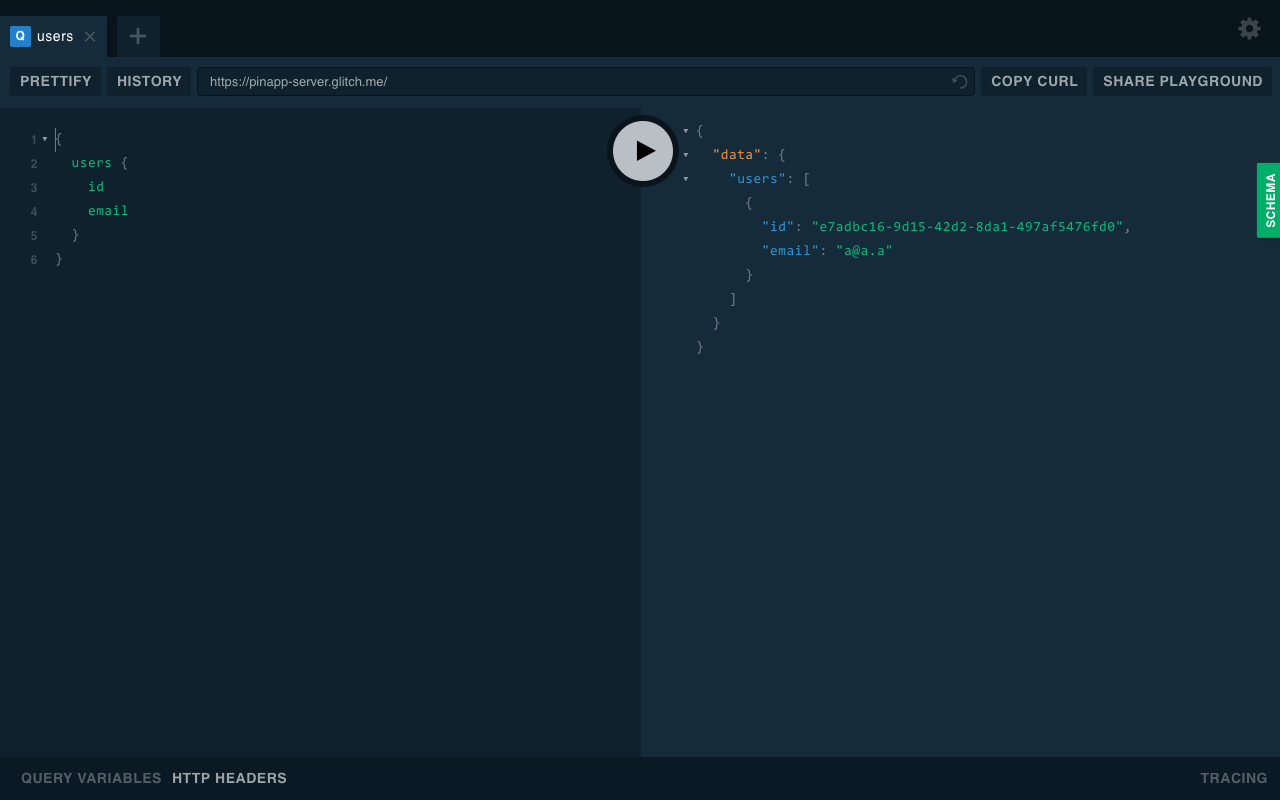Collapse the query block at line 1
The height and width of the screenshot is (800, 1280).
[x=45, y=139]
